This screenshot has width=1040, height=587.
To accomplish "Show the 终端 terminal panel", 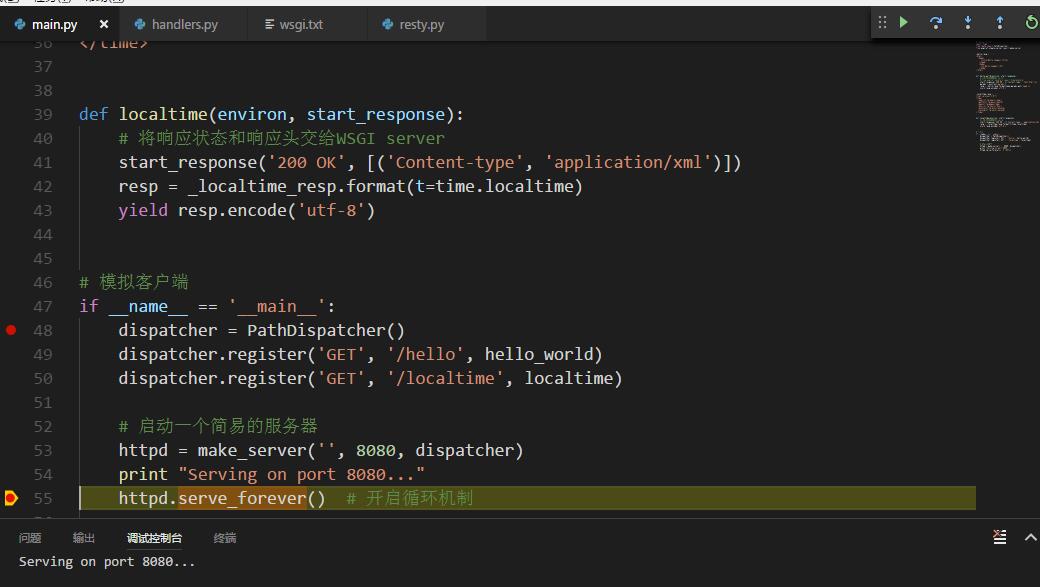I will point(225,537).
